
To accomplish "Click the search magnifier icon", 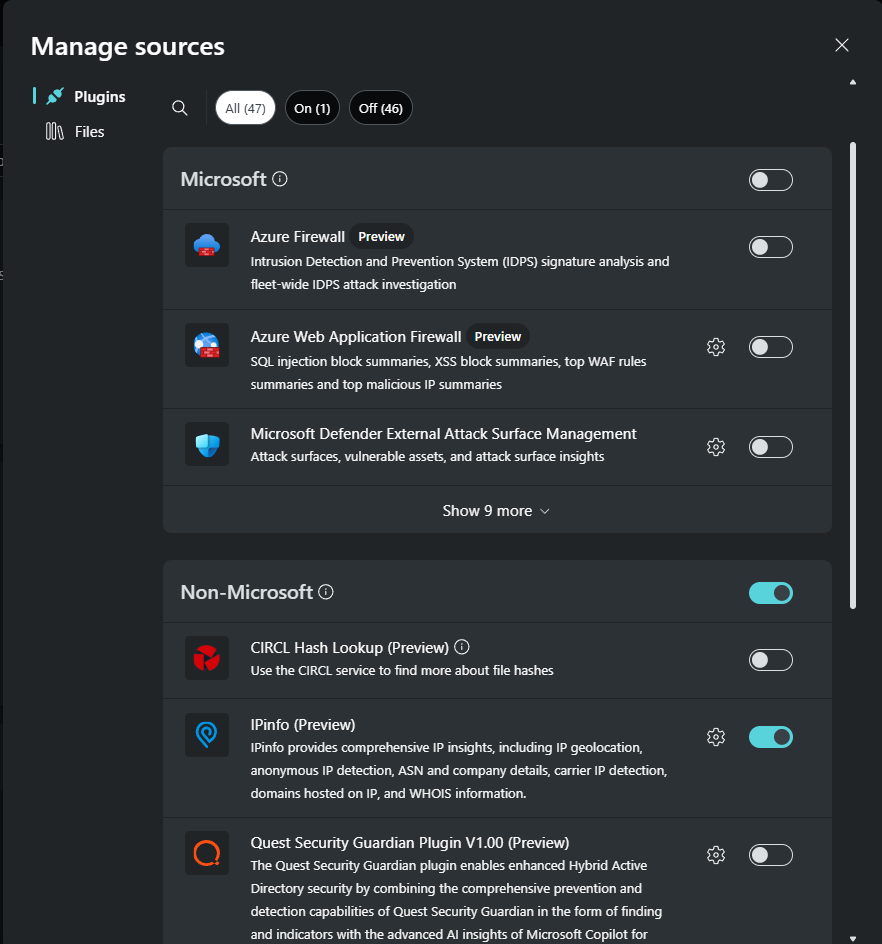I will (x=179, y=108).
